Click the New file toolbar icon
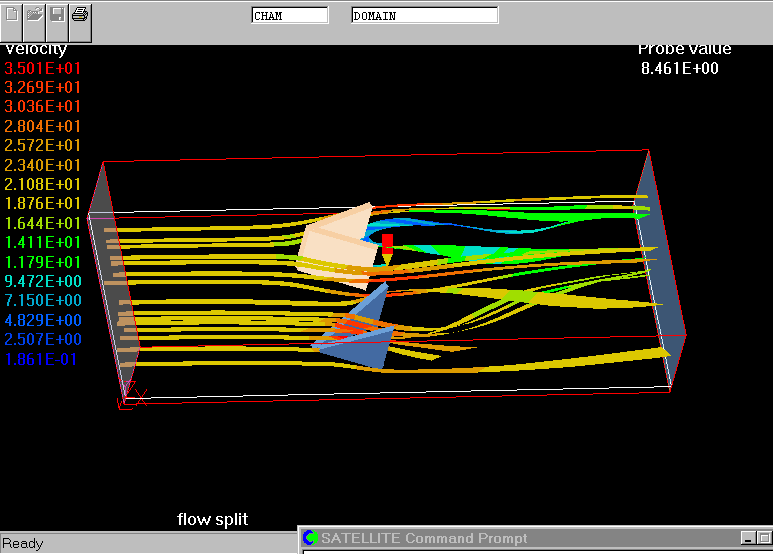 [x=12, y=15]
